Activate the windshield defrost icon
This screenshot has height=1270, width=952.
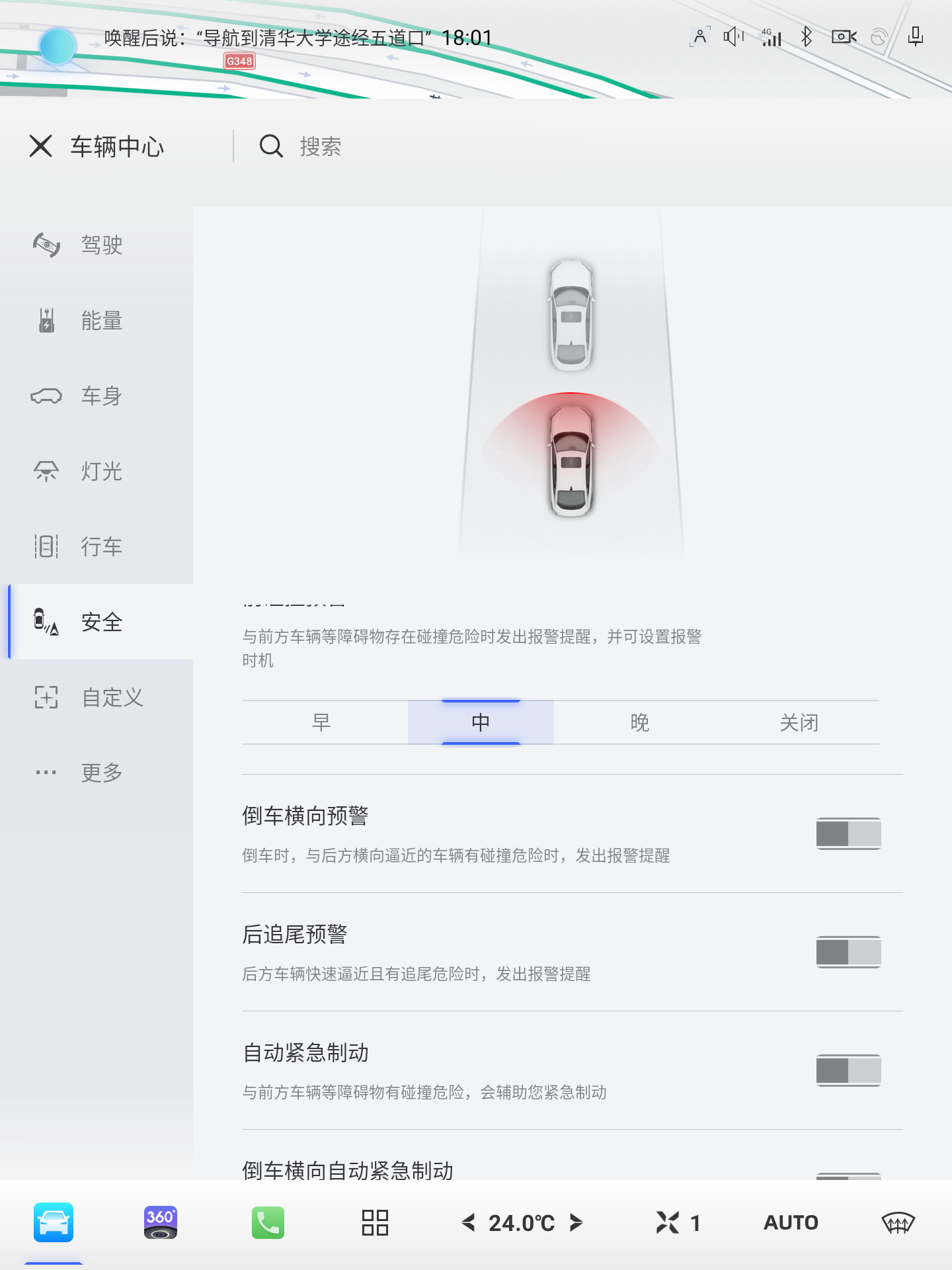pyautogui.click(x=898, y=1222)
